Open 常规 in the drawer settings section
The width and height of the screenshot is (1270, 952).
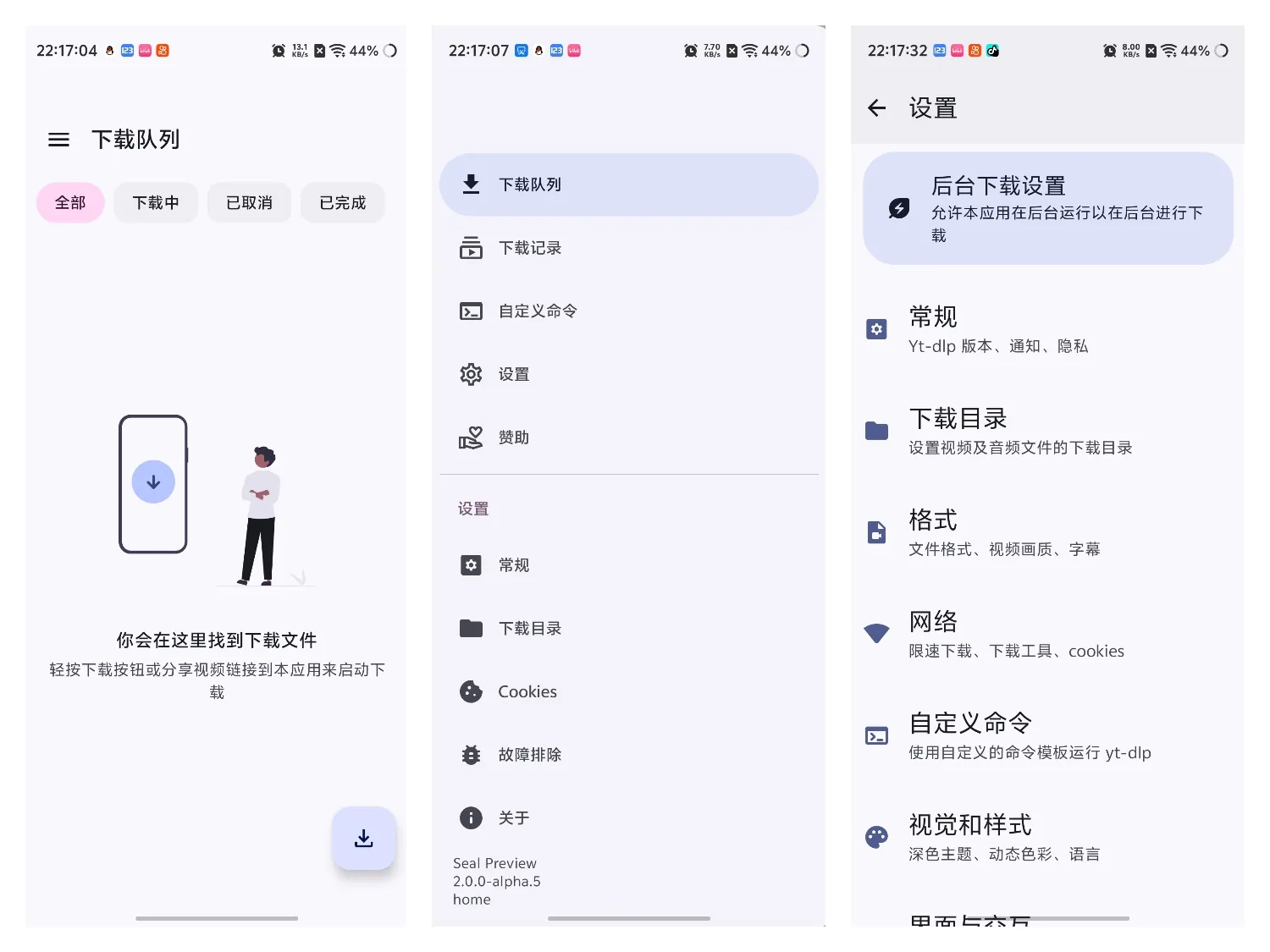pyautogui.click(x=628, y=565)
